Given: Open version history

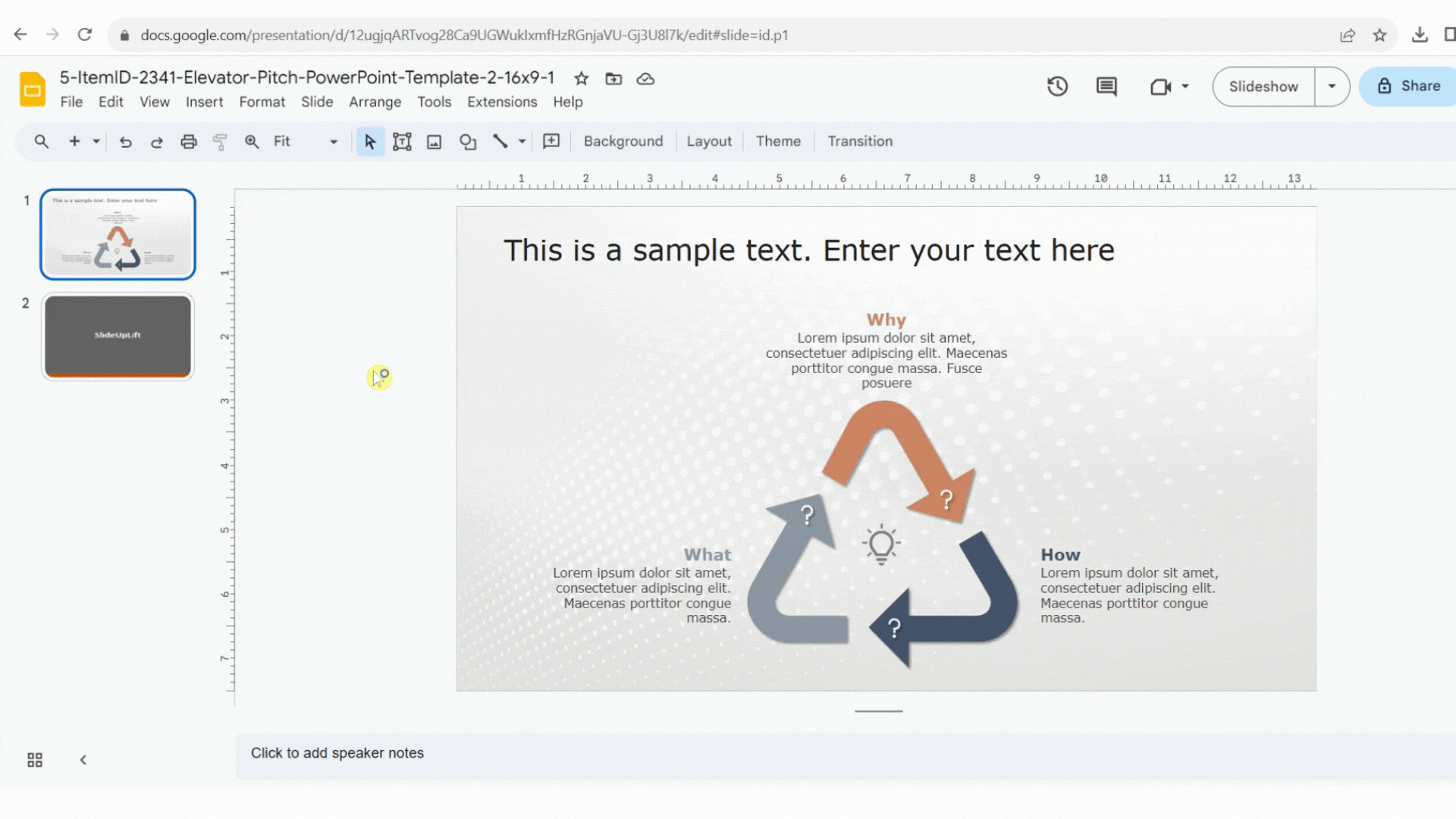Looking at the screenshot, I should 1057,86.
